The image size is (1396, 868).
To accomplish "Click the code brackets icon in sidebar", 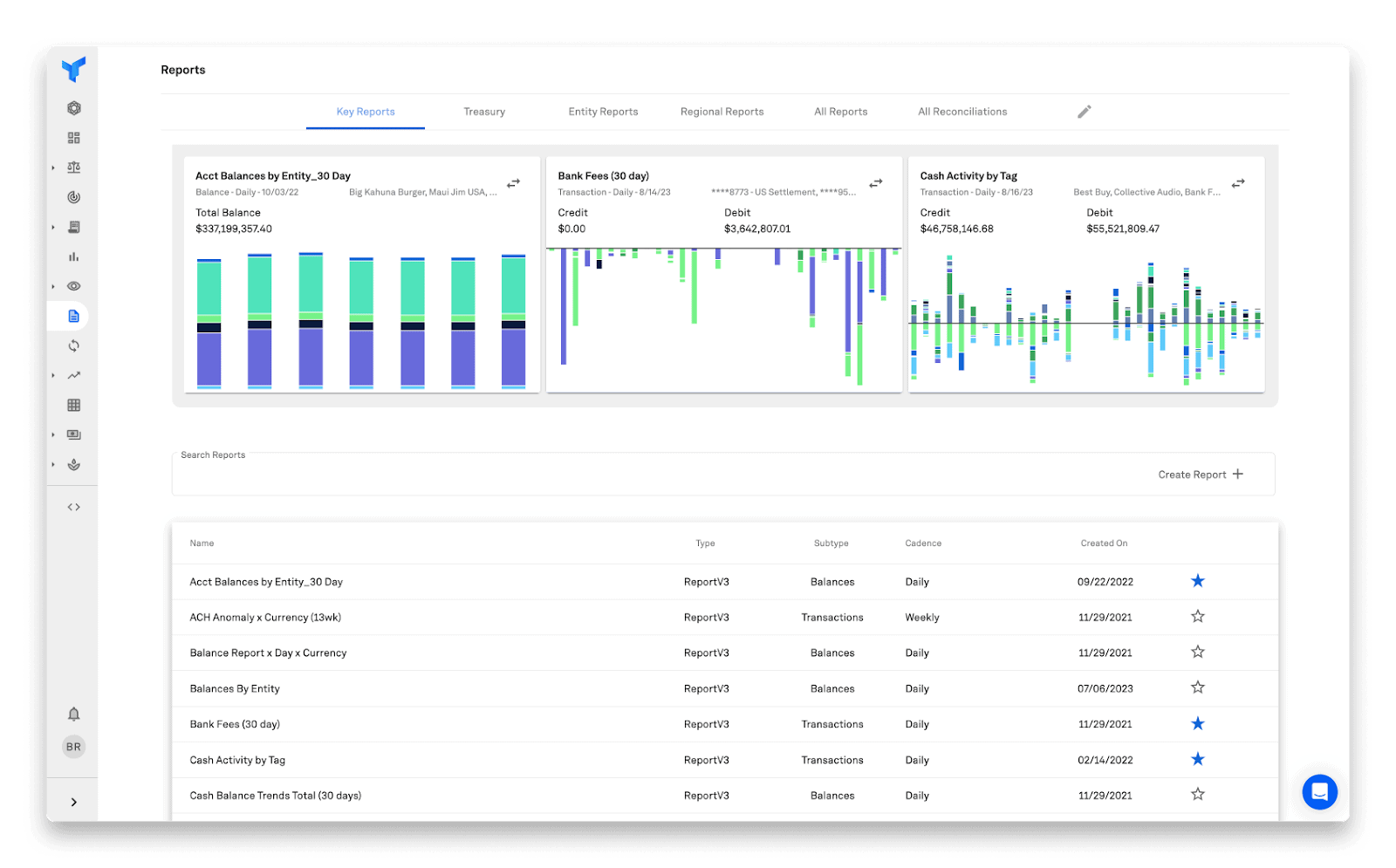I will pos(74,507).
